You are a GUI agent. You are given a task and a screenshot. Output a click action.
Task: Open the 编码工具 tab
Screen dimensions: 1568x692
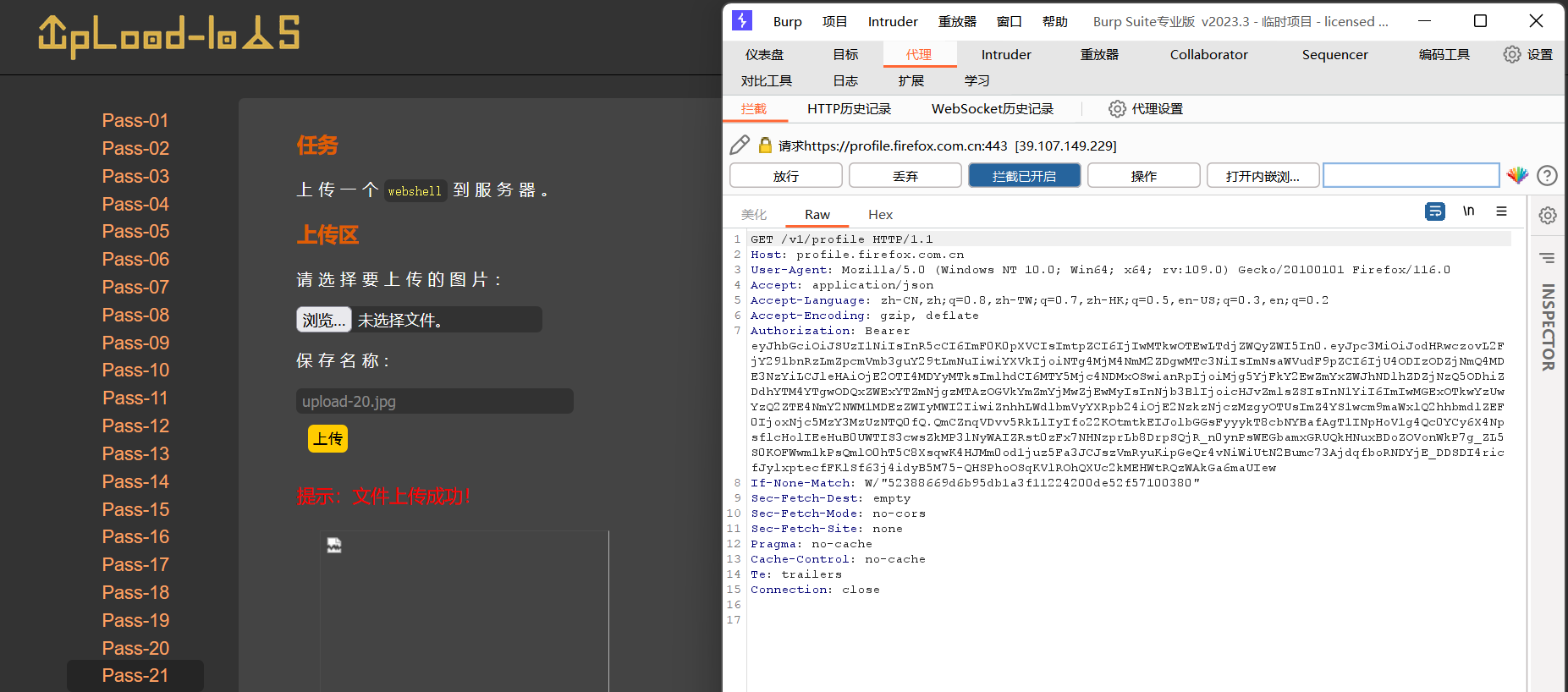pos(1444,54)
